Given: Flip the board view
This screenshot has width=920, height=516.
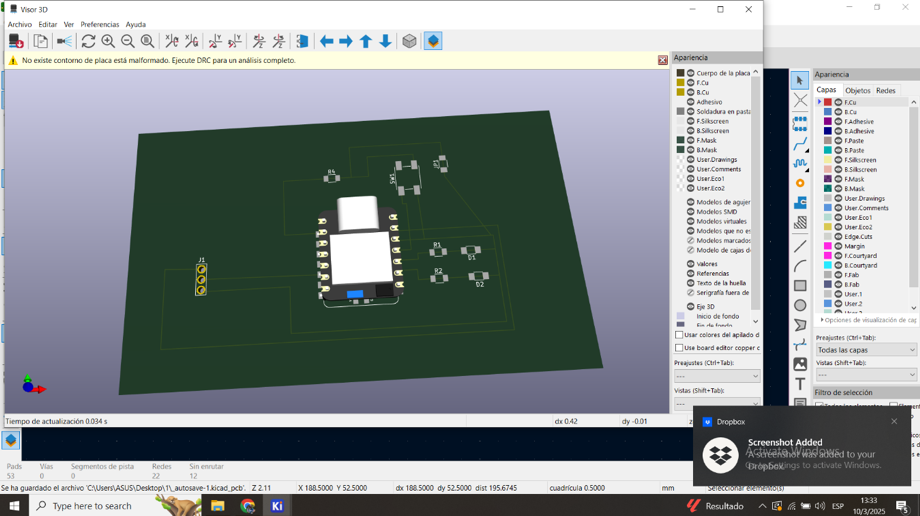Looking at the screenshot, I should pyautogui.click(x=302, y=41).
